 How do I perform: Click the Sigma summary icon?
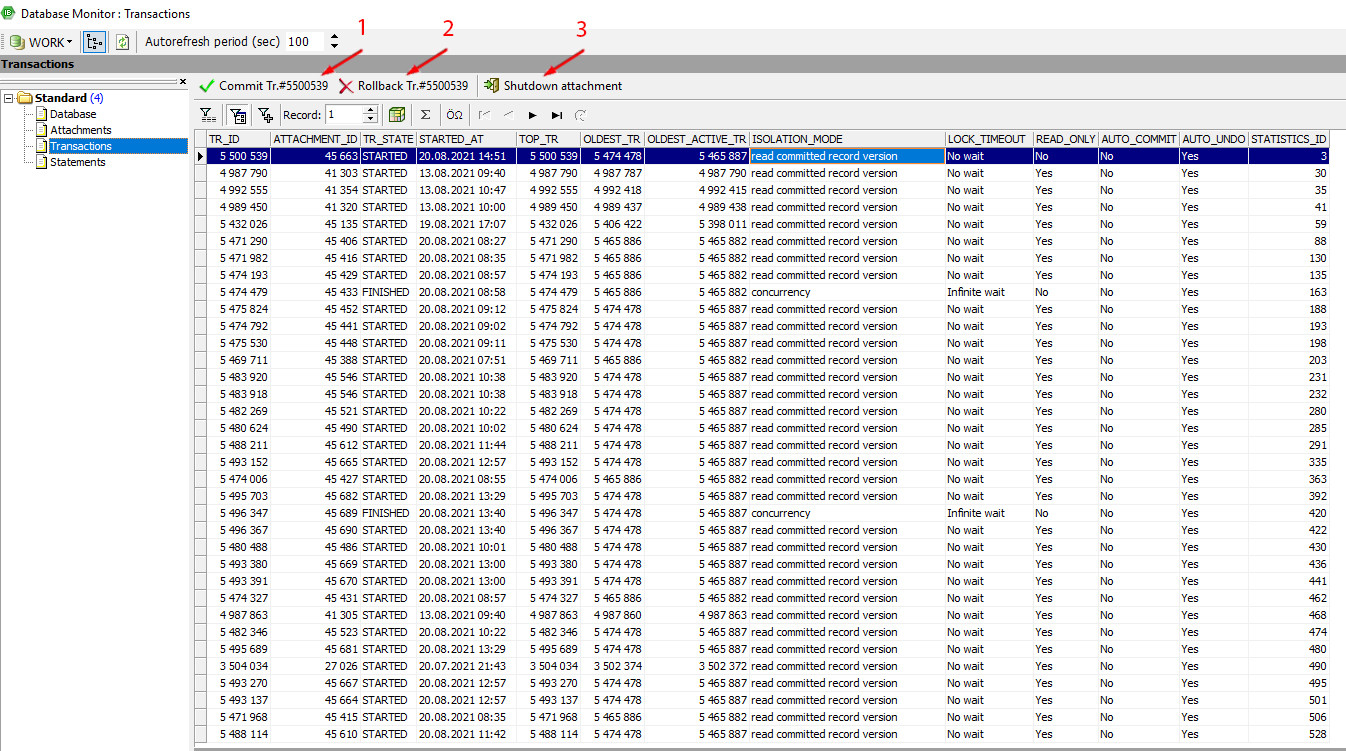(425, 115)
